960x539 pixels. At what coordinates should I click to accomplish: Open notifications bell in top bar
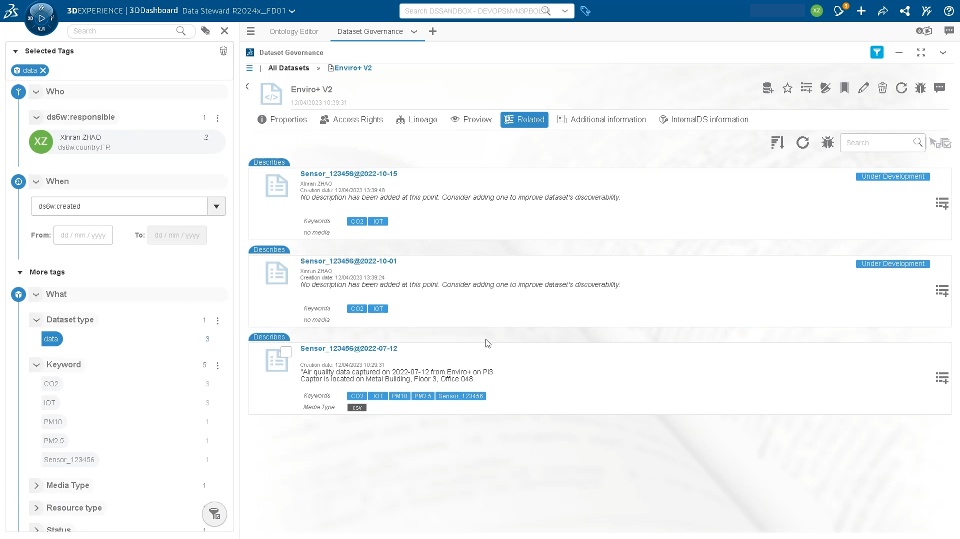839,10
